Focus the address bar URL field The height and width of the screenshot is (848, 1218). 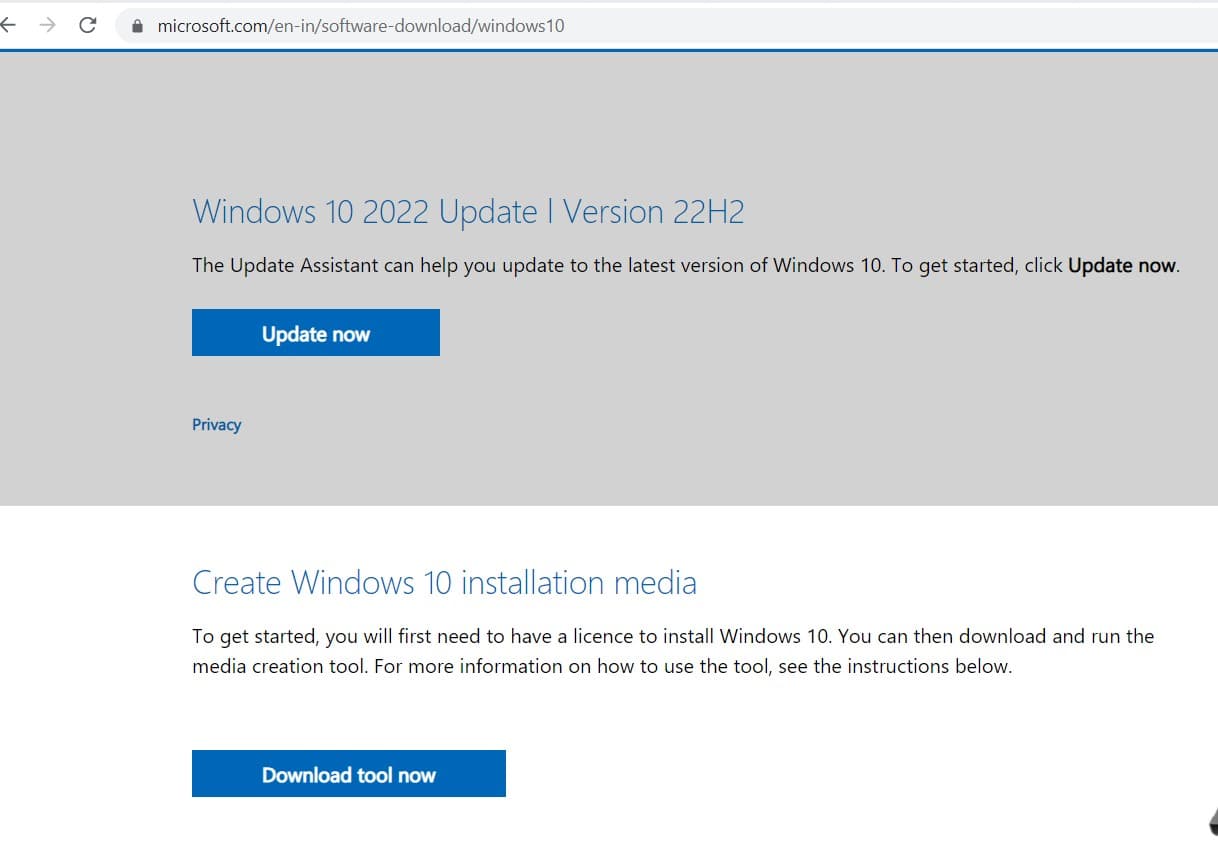point(700,26)
